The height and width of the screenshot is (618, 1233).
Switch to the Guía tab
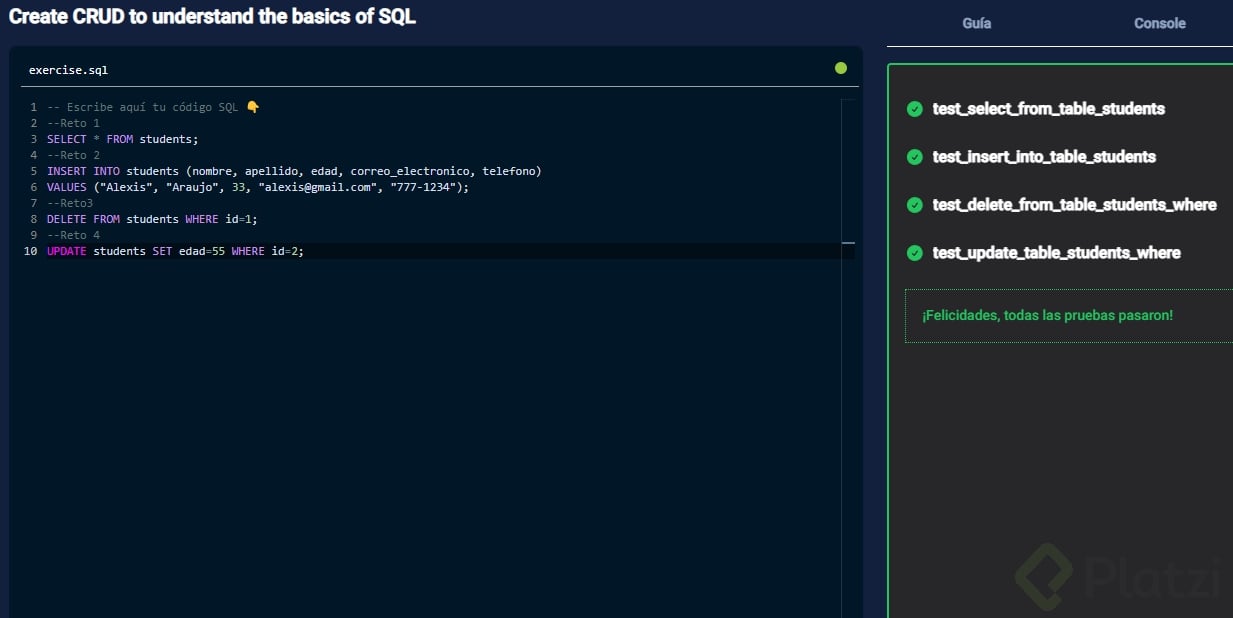(x=976, y=23)
